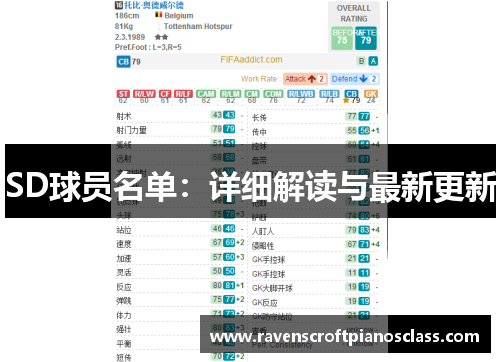
Task: Select the AFTER 79 overall rating badge
Action: 366,38
